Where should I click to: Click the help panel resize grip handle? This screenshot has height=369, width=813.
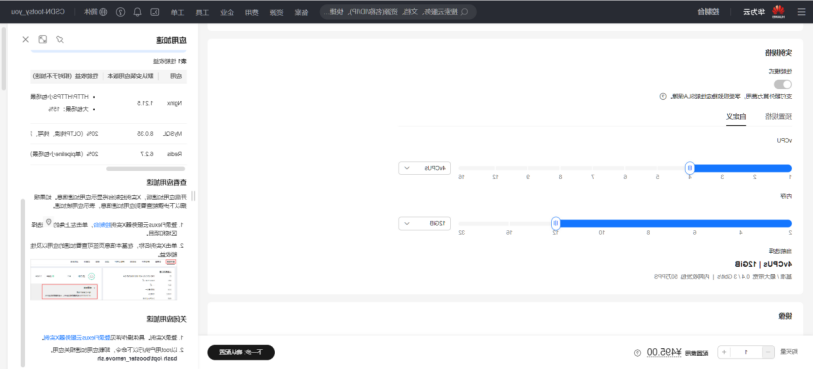(194, 196)
